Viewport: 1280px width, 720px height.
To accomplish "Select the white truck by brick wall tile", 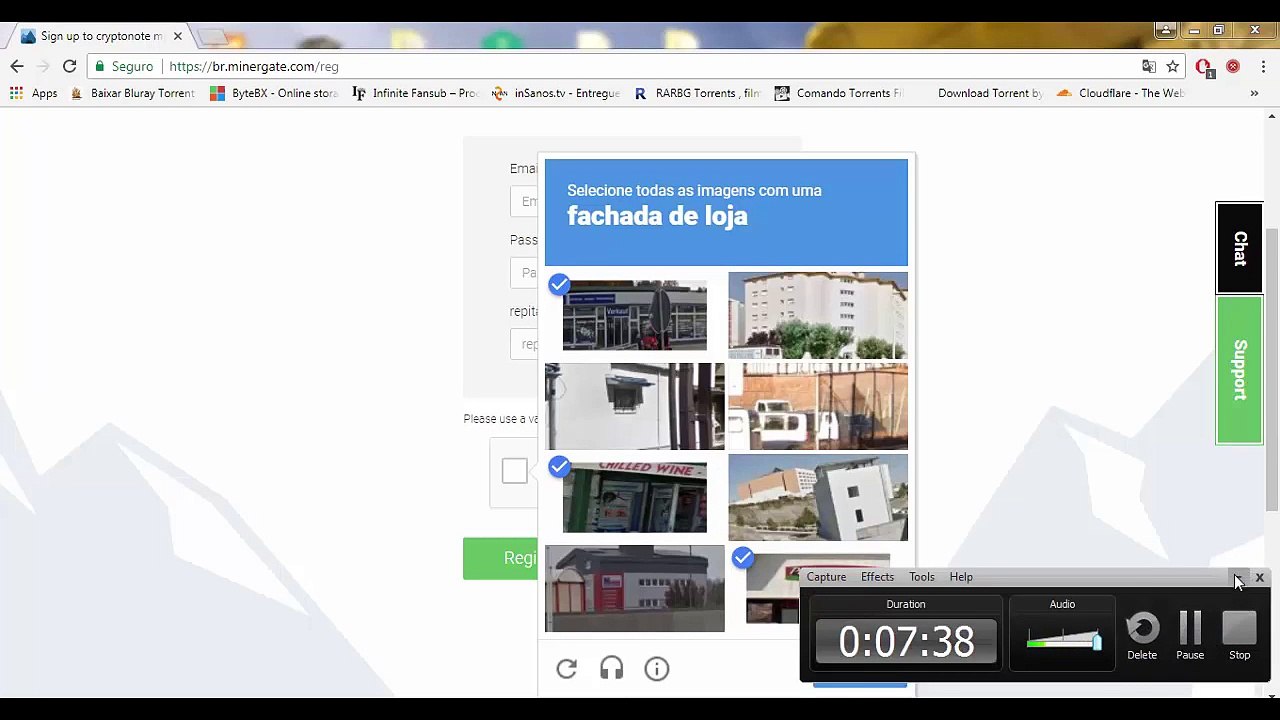I will [818, 407].
